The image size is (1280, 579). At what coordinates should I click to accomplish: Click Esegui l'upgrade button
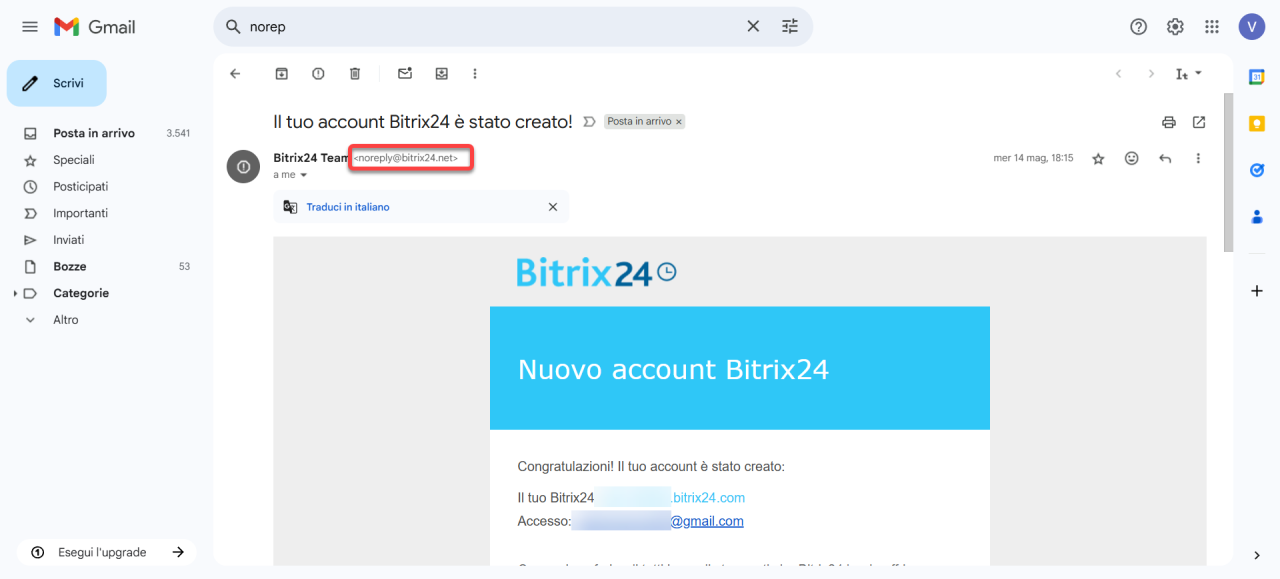[106, 552]
